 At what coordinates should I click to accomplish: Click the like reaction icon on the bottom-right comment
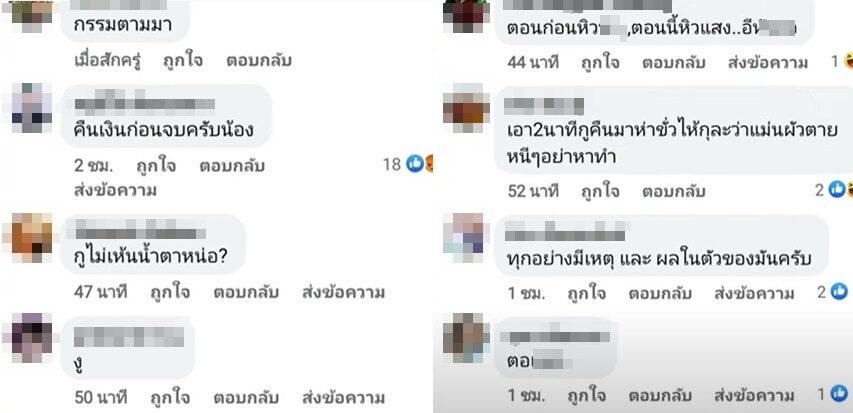[x=839, y=393]
